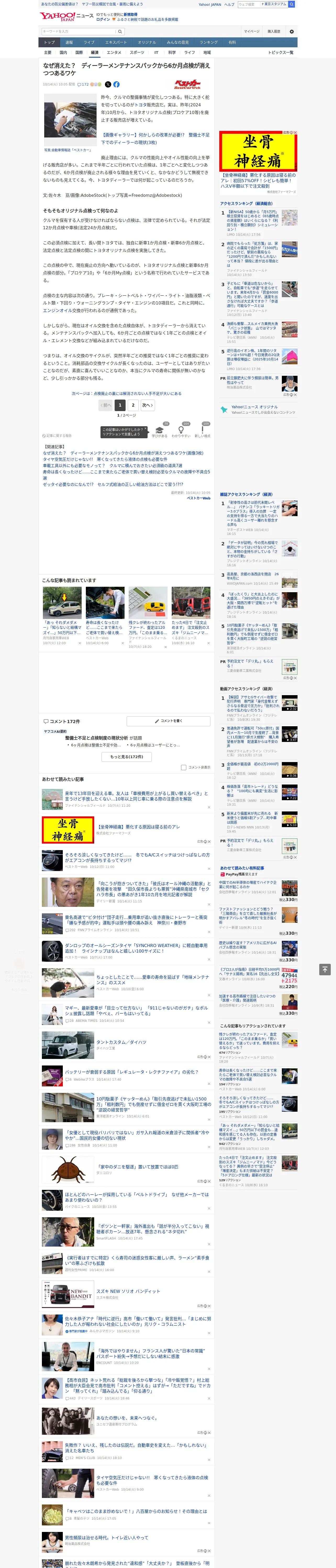Viewport: 336px width, 1568px height.
Task: Select the 国際 category tab
Action: coord(79,52)
